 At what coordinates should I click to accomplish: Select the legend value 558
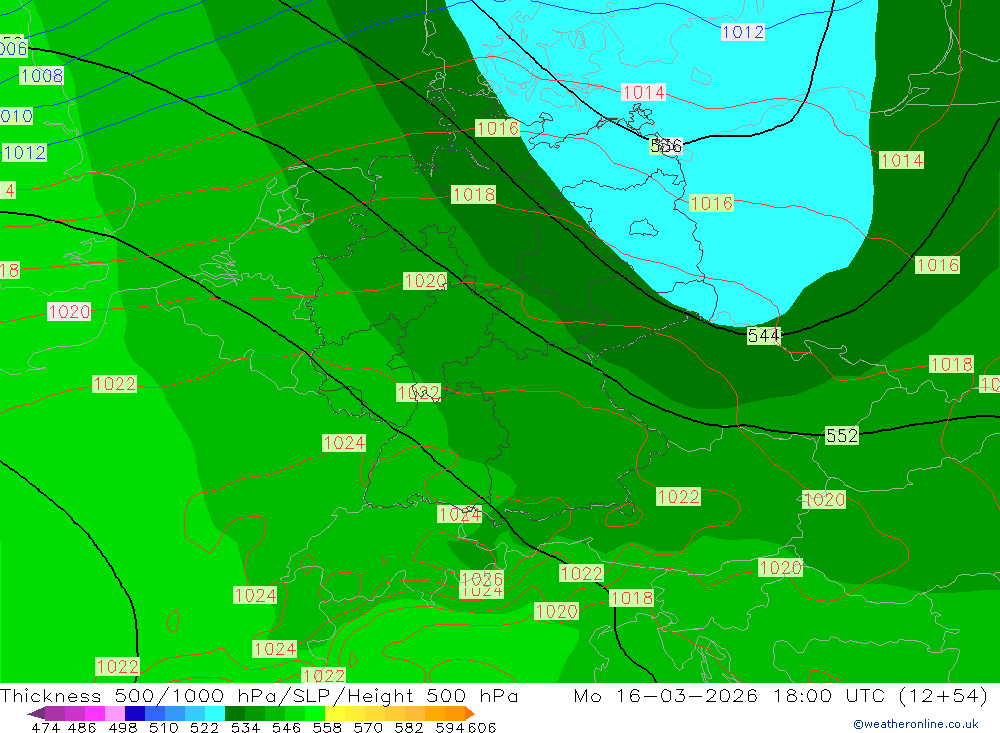tap(327, 727)
